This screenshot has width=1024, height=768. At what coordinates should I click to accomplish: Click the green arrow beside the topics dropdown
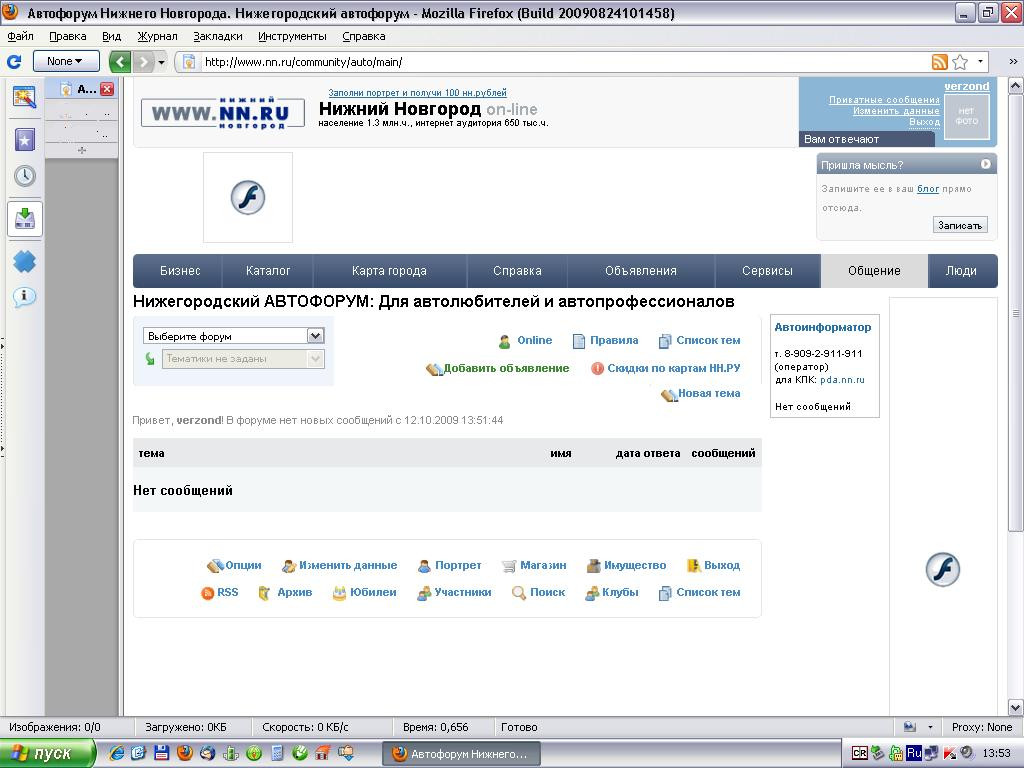150,359
